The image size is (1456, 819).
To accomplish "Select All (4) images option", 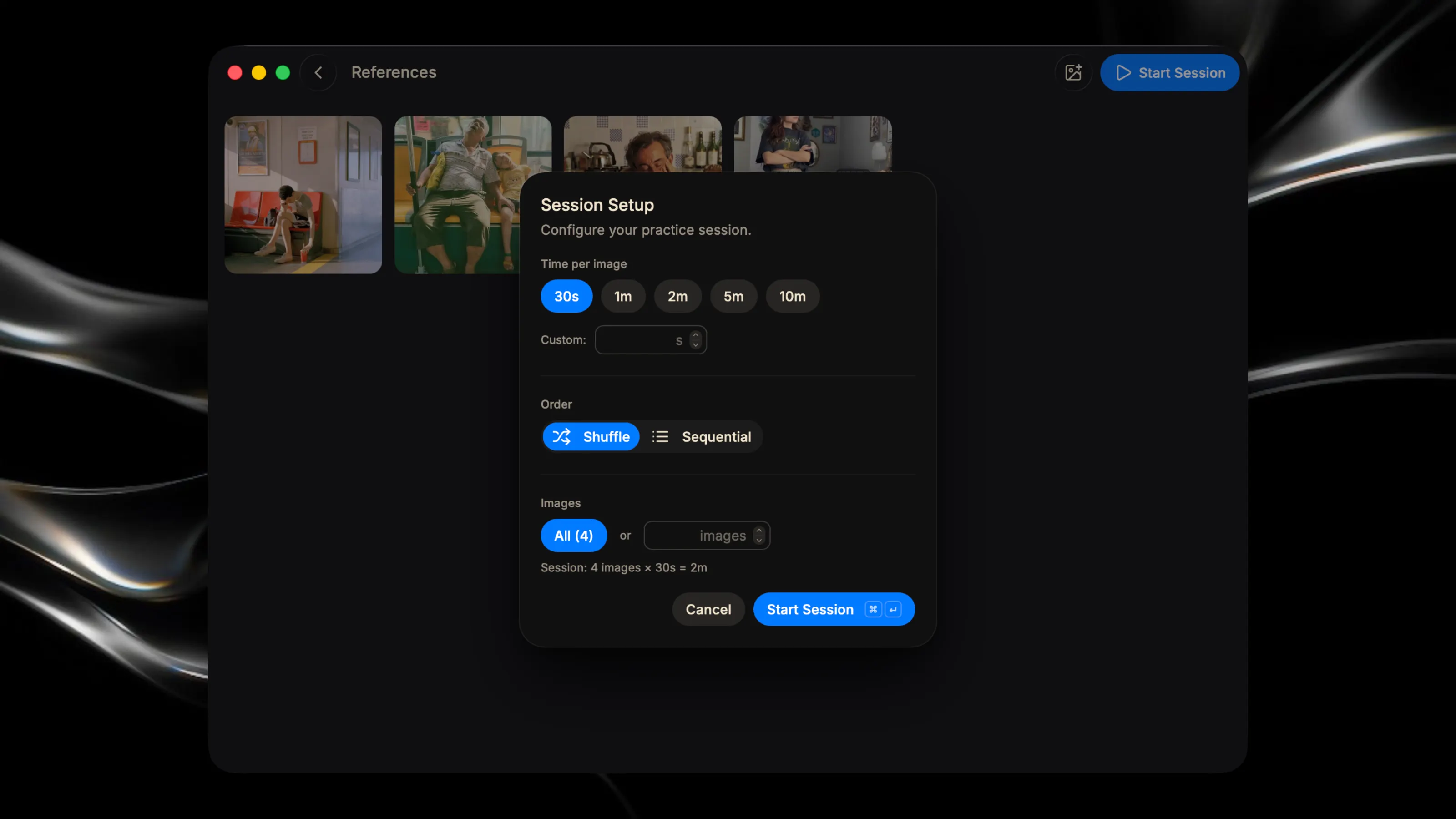I will [x=574, y=535].
